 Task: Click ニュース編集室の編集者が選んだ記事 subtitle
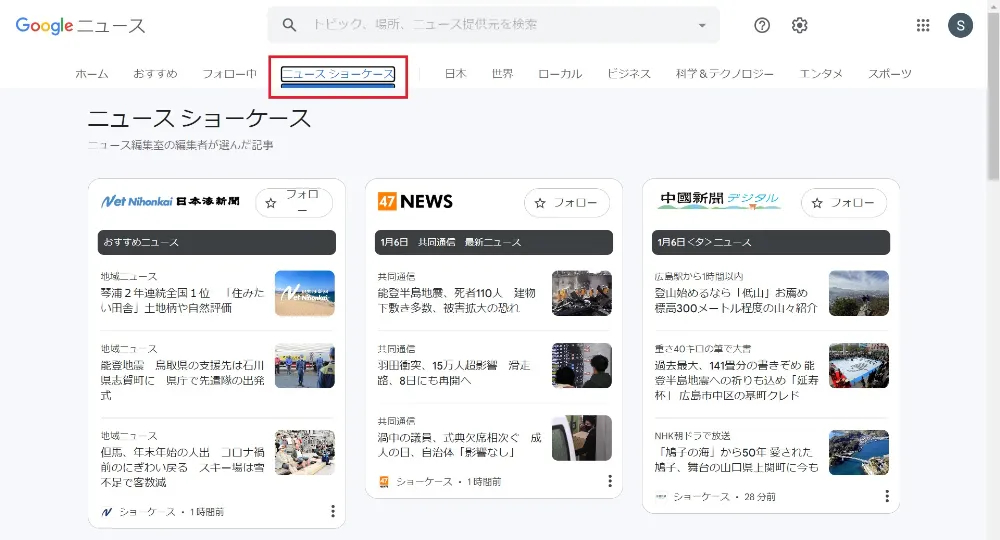[x=180, y=145]
